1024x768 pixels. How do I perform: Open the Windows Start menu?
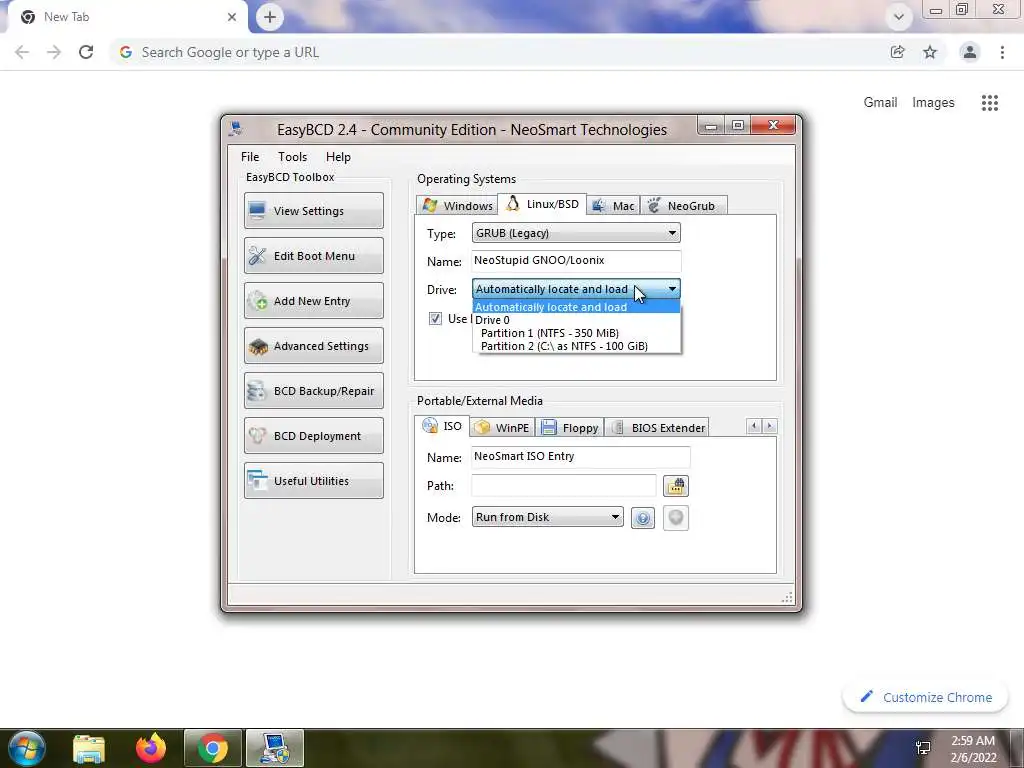(26, 748)
